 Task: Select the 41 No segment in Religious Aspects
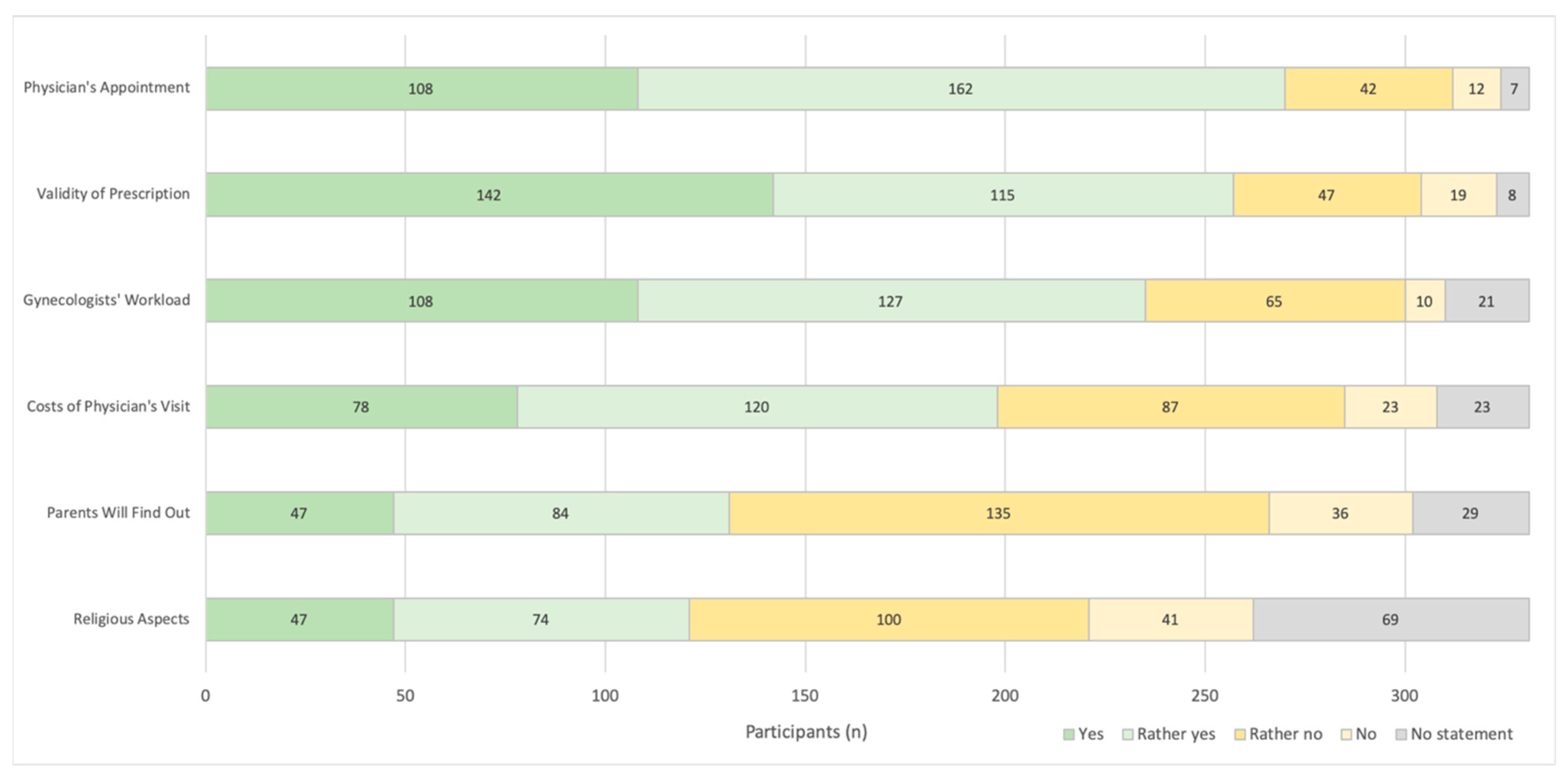click(1170, 620)
